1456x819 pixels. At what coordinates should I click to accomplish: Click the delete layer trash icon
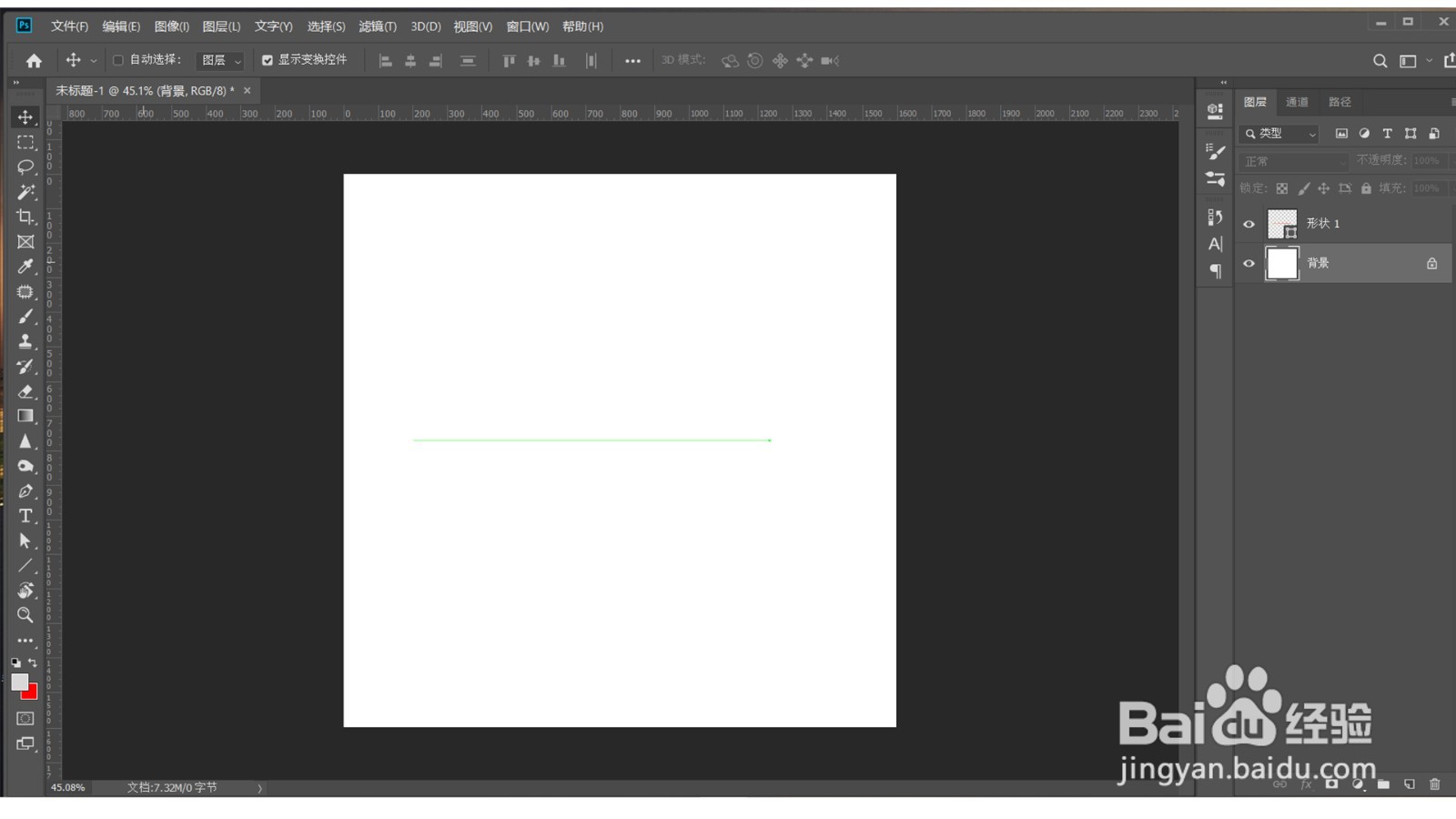(1435, 784)
